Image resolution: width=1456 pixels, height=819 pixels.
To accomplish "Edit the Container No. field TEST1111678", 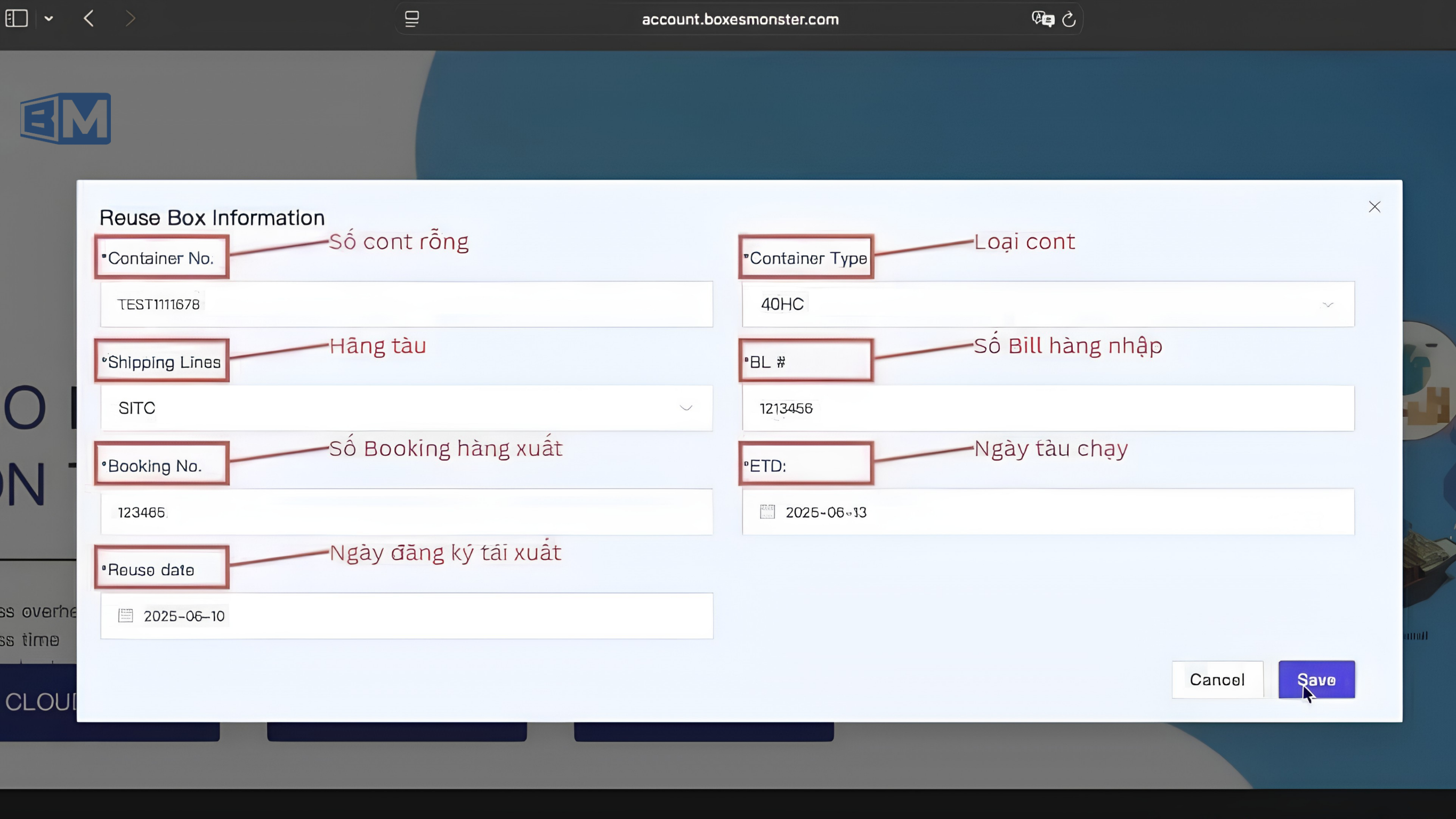I will tap(407, 304).
